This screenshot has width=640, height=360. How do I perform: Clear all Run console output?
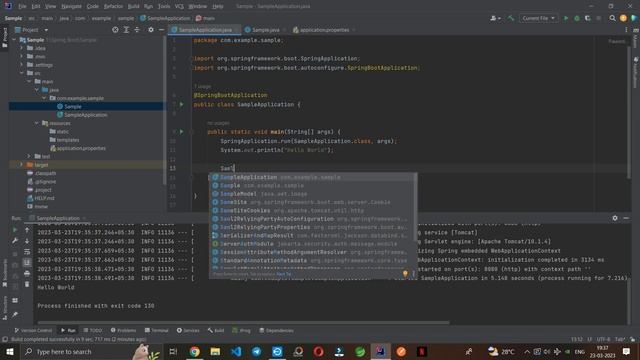pos(27,284)
